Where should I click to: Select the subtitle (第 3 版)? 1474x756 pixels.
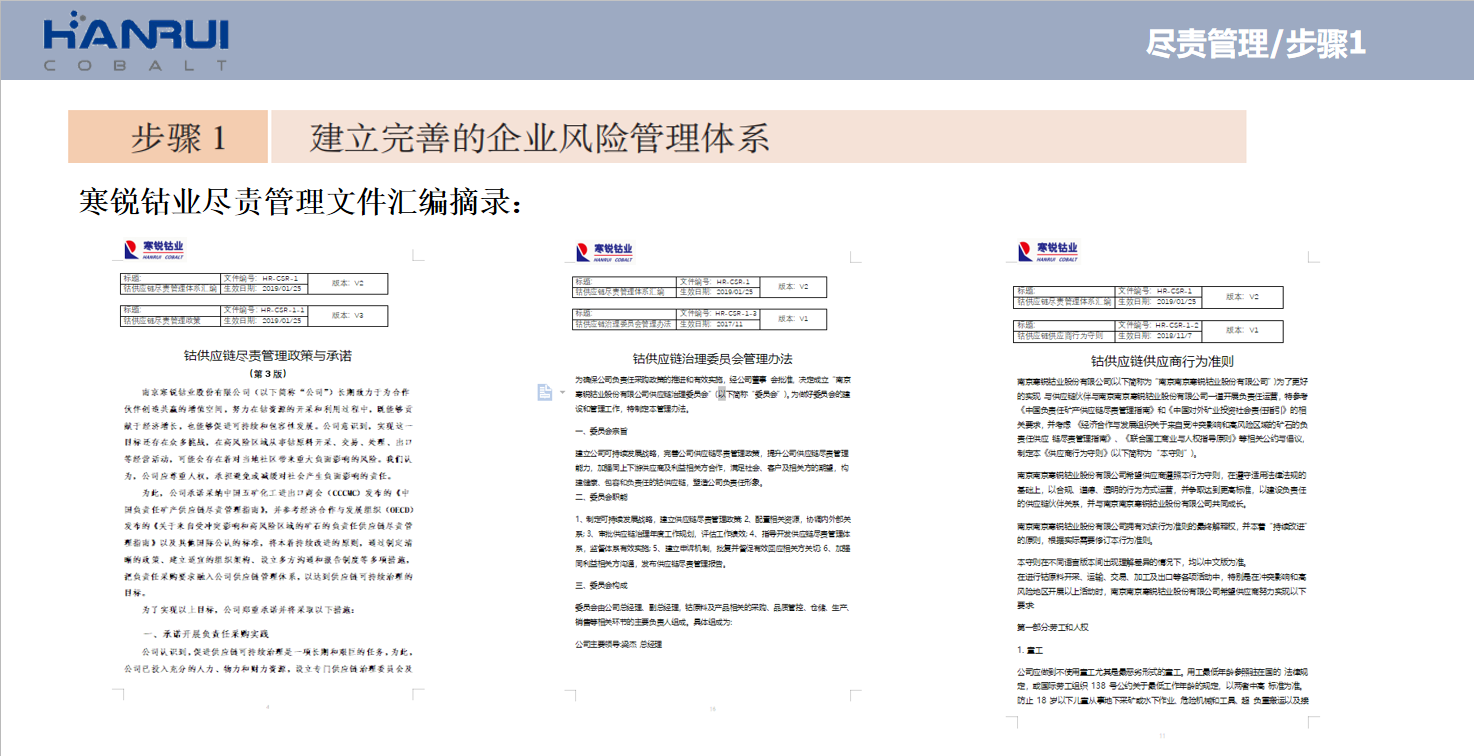coord(266,373)
